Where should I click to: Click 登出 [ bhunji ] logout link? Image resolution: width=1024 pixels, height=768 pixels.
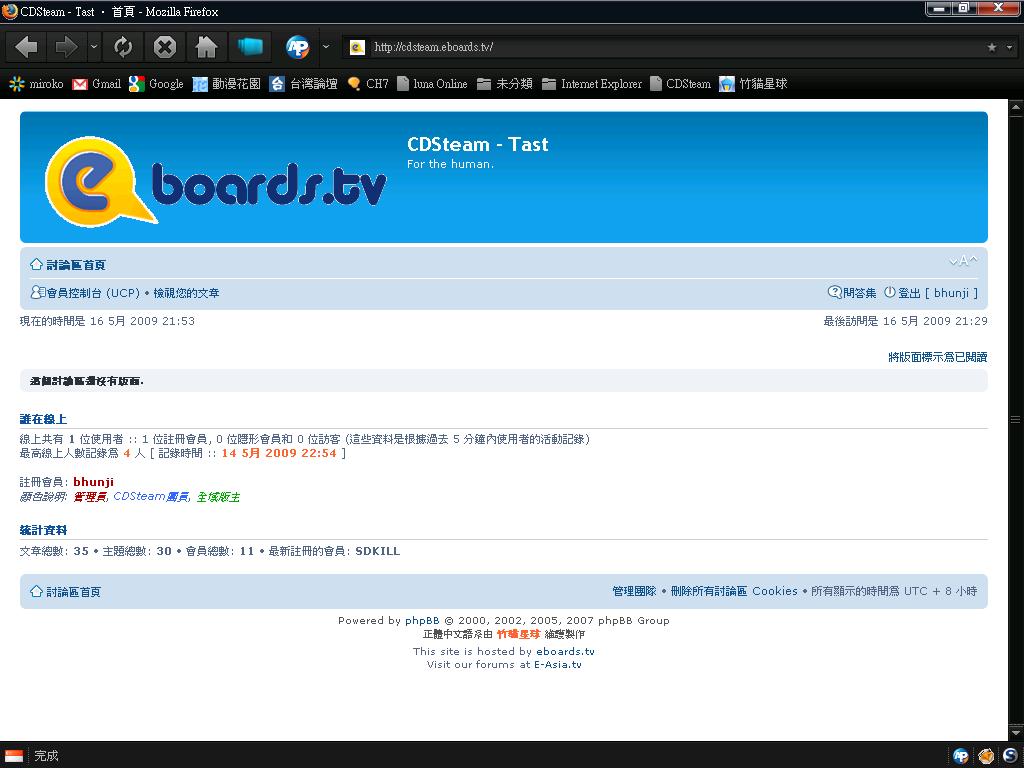tap(931, 293)
